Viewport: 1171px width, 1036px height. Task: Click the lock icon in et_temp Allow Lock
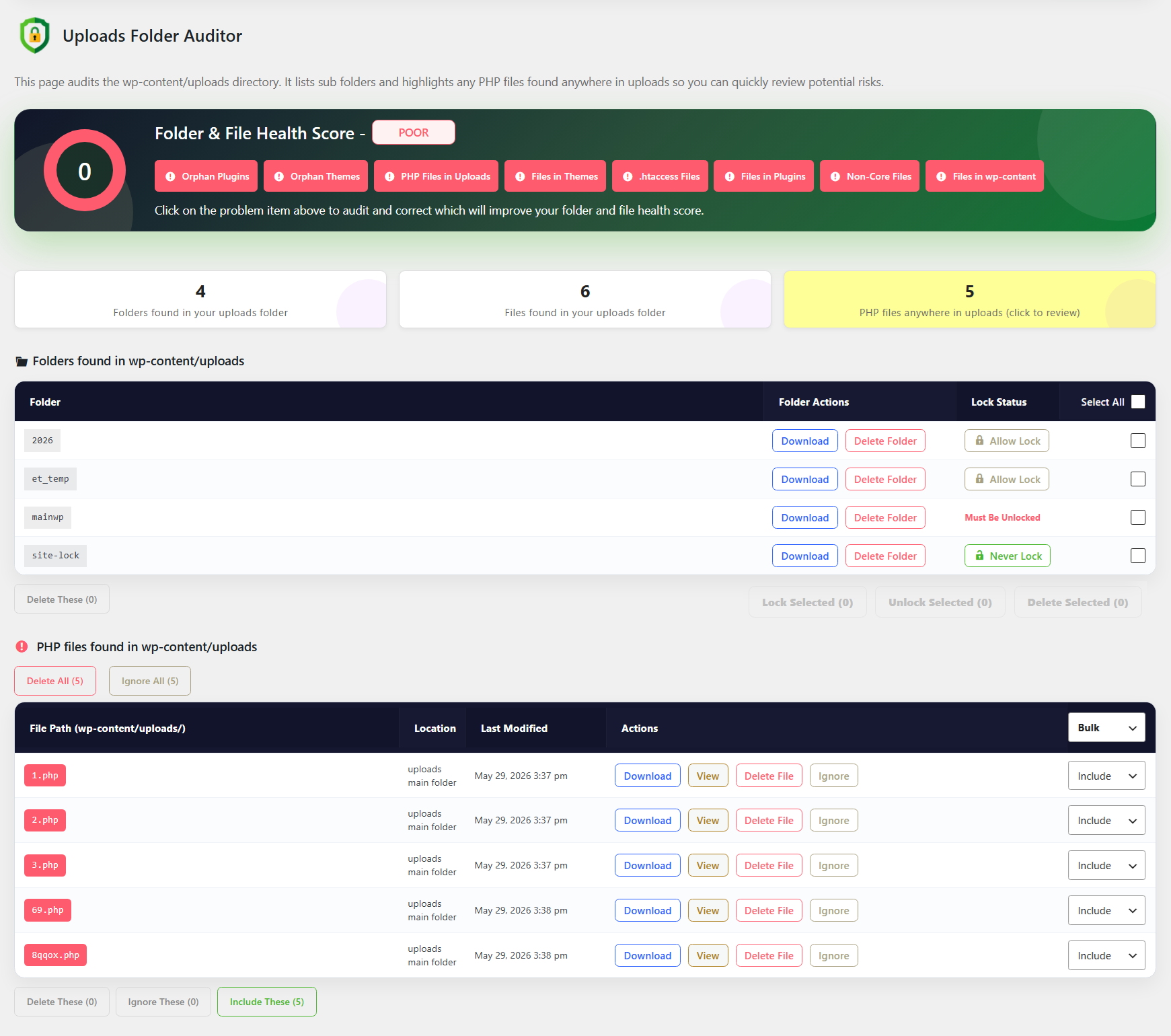point(979,479)
